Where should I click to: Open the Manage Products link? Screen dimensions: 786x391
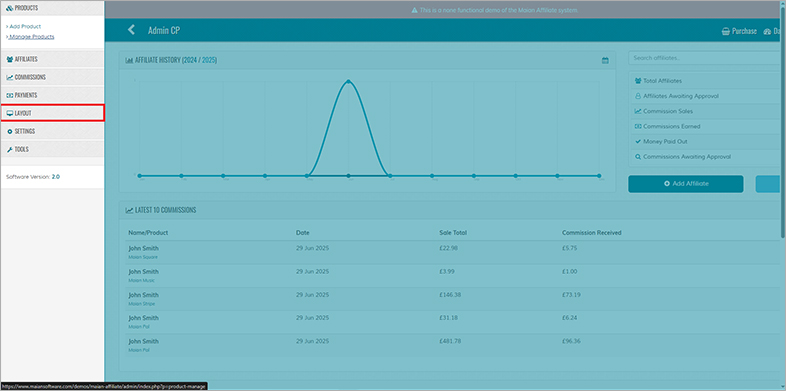point(32,37)
